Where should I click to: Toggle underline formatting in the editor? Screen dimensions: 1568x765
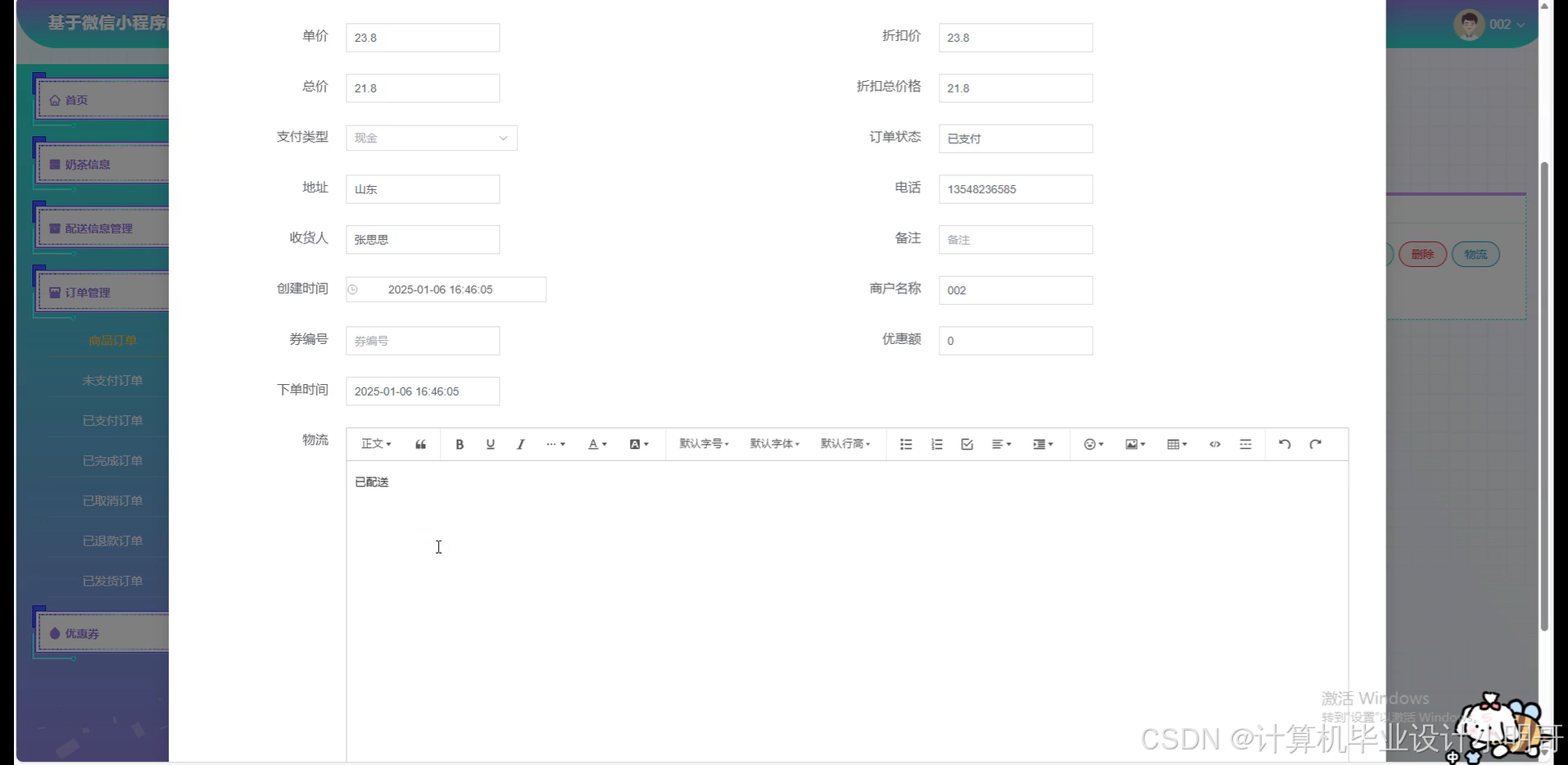490,444
